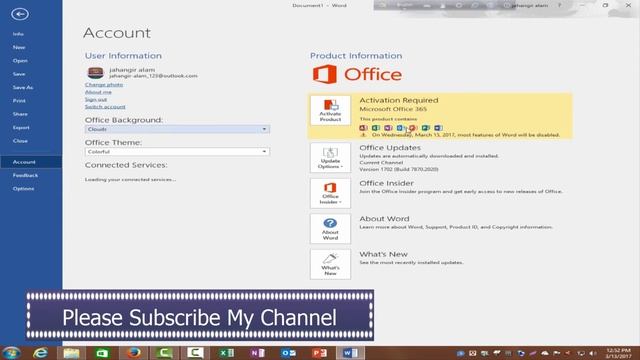
Task: Open the Share page
Action: click(x=20, y=114)
